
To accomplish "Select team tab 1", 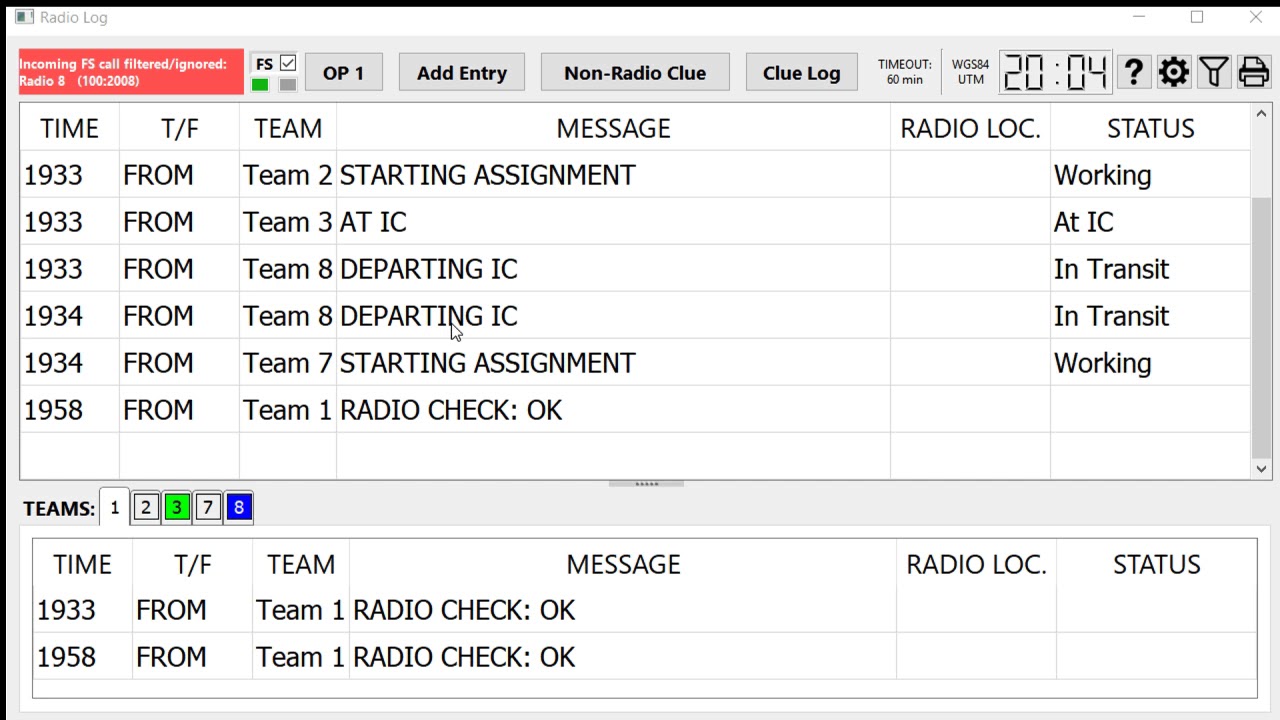I will point(114,508).
